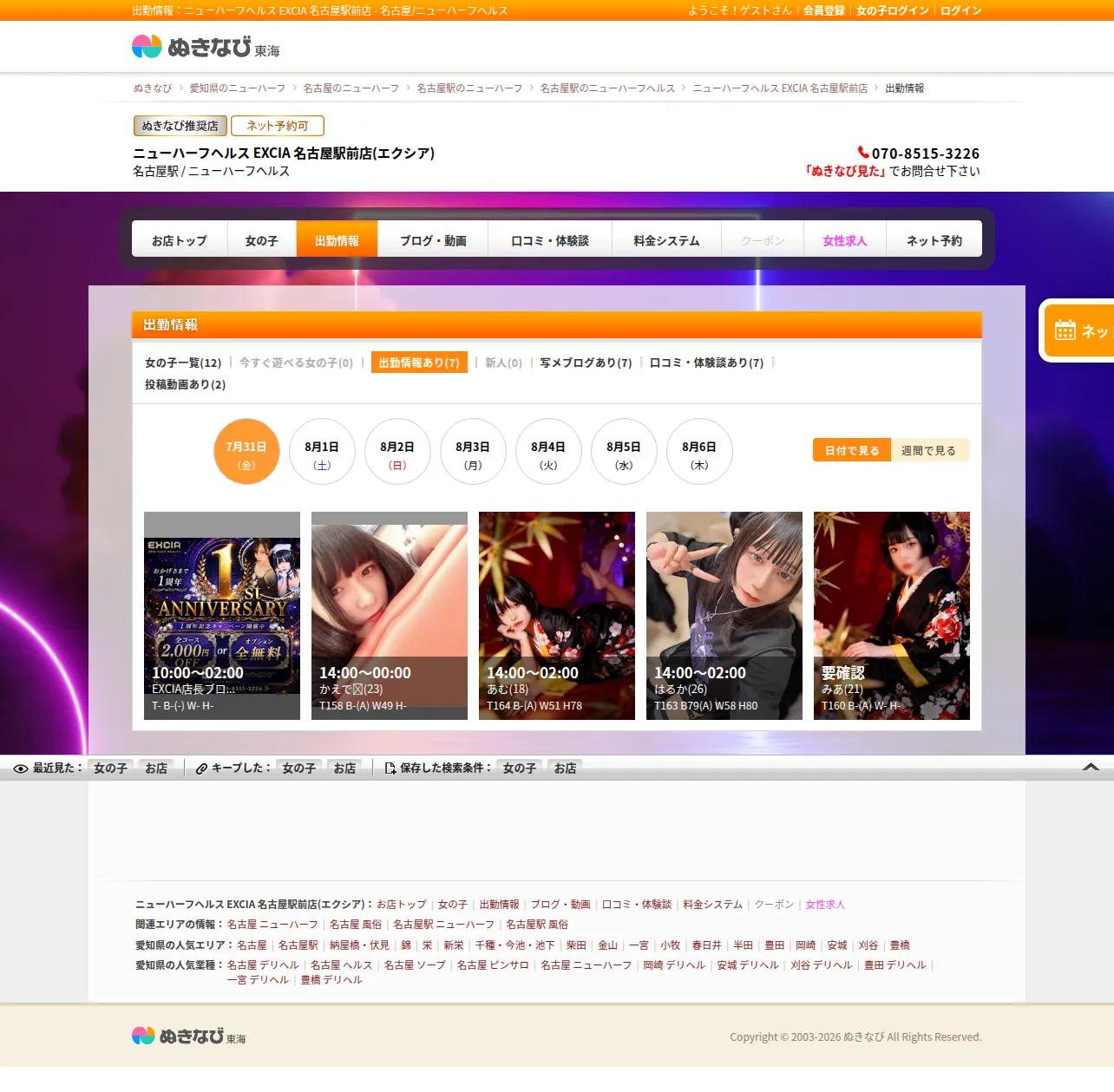1114x1092 pixels.
Task: Filter by 女の子一覧(12)
Action: (183, 363)
